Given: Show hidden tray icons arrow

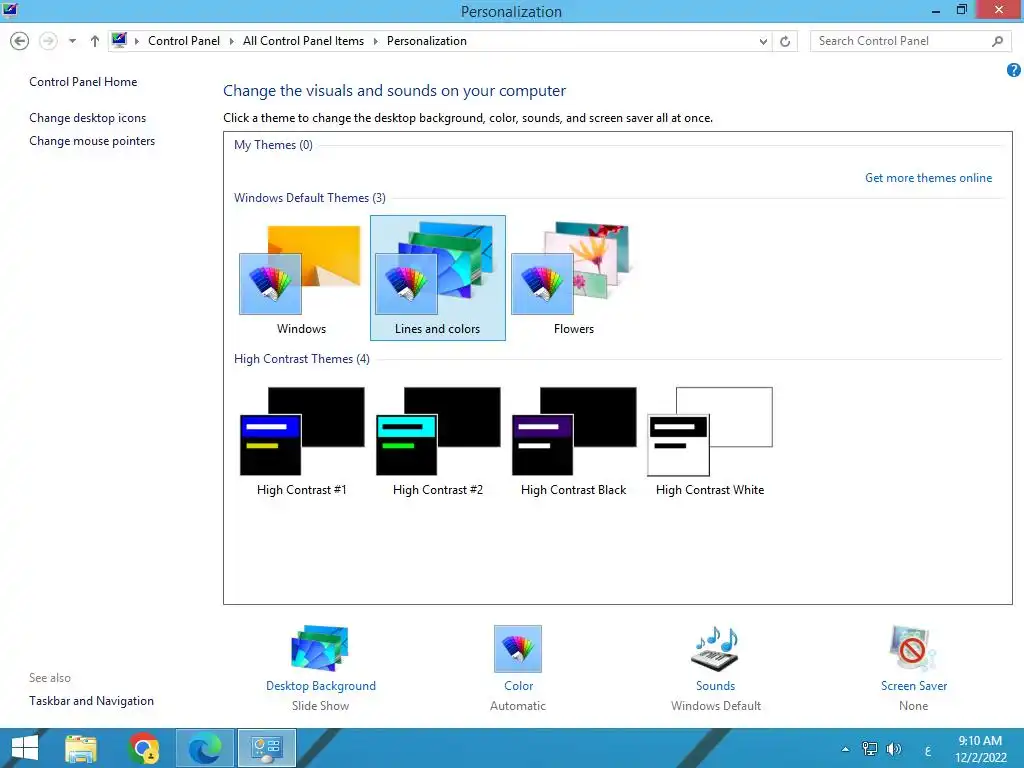Looking at the screenshot, I should (x=845, y=749).
